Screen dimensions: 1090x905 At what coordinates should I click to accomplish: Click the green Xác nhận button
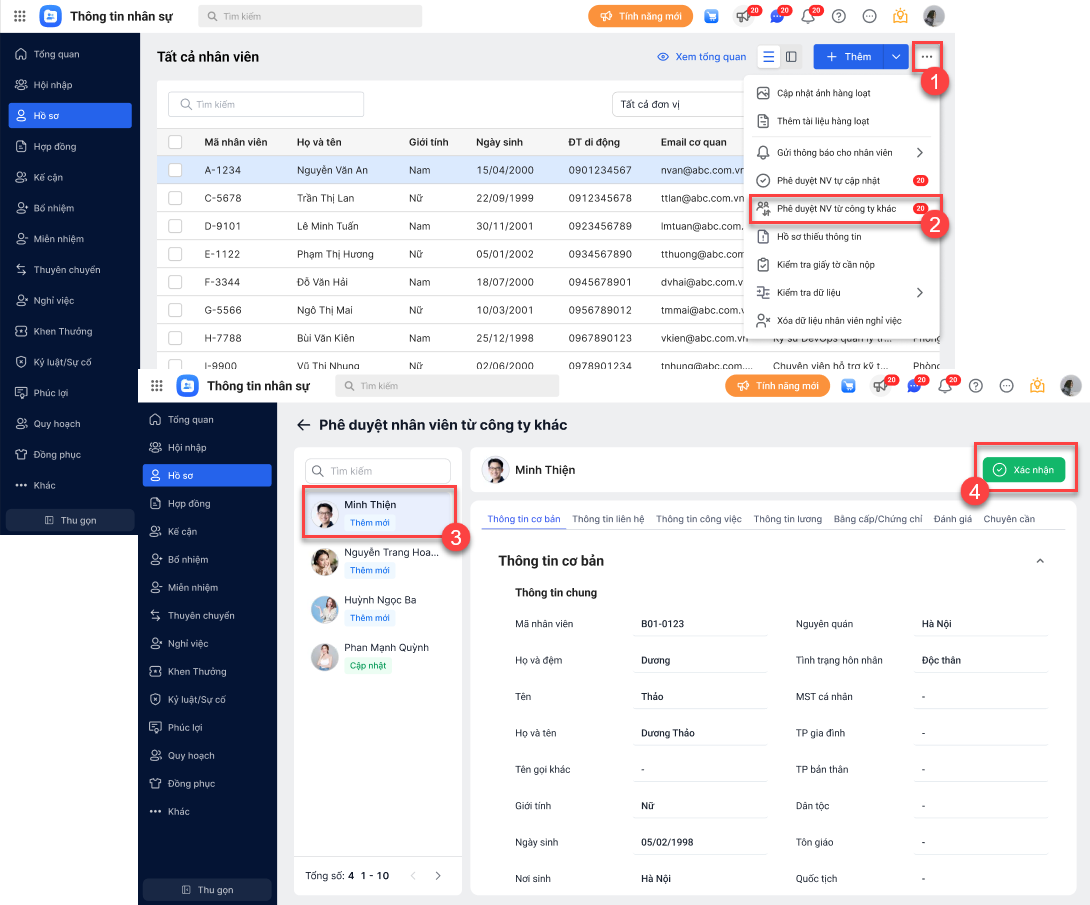coord(1024,470)
